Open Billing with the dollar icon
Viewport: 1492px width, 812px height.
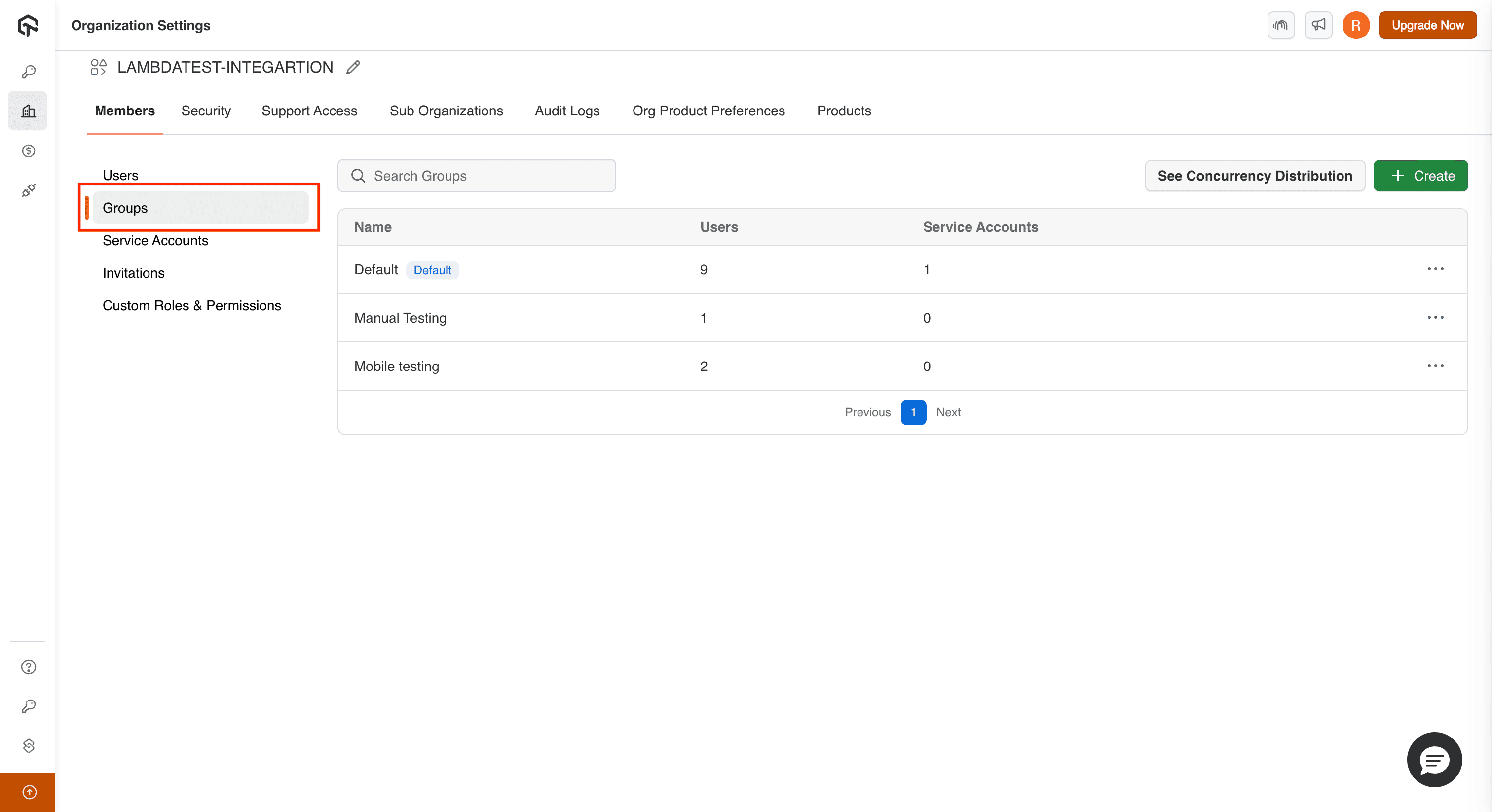[x=28, y=151]
